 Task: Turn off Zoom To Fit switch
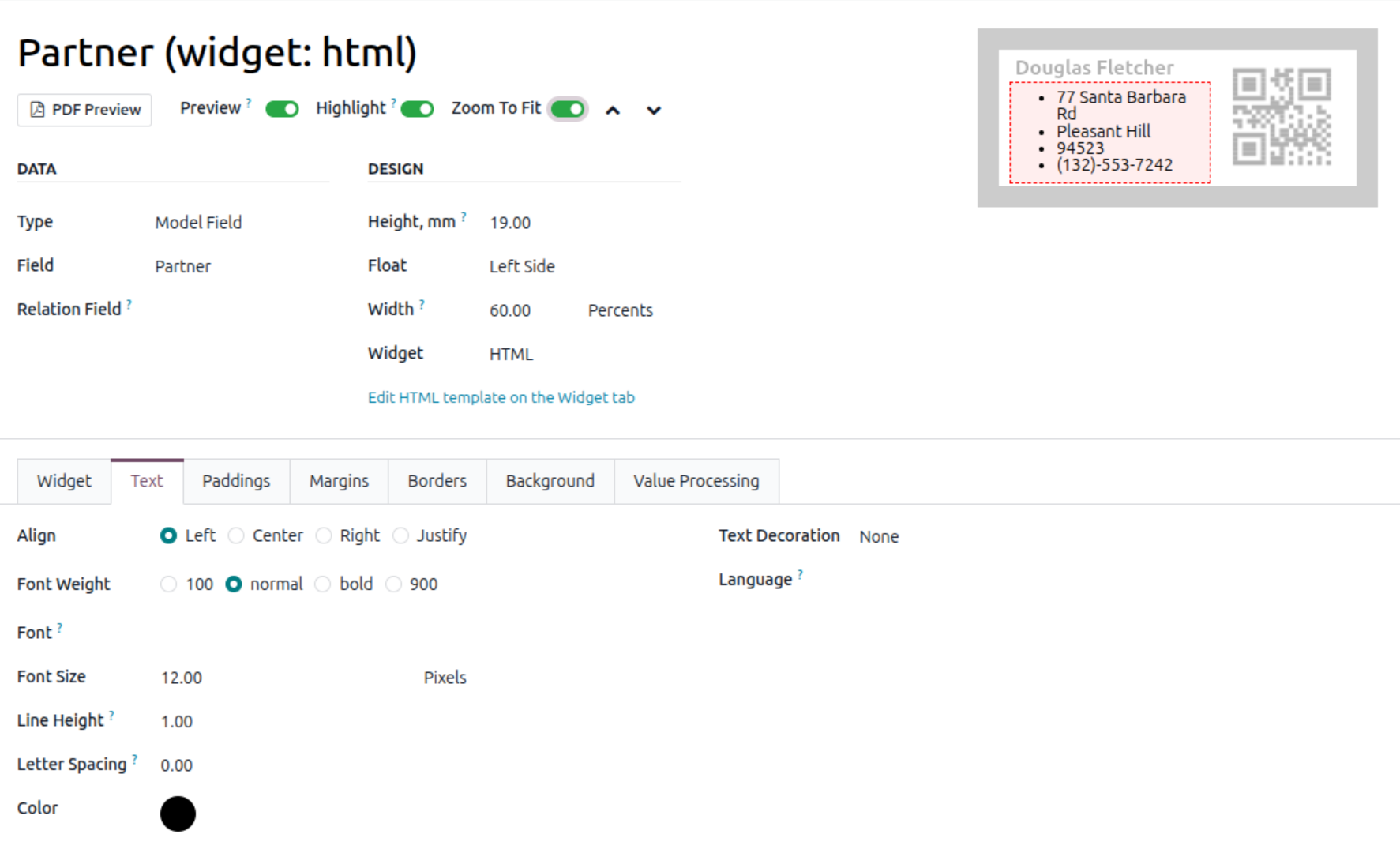pos(568,109)
